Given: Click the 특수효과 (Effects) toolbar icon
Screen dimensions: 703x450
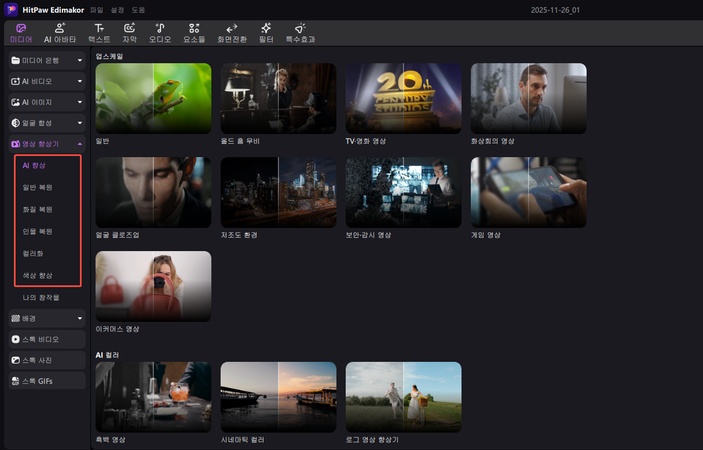Looking at the screenshot, I should (299, 32).
